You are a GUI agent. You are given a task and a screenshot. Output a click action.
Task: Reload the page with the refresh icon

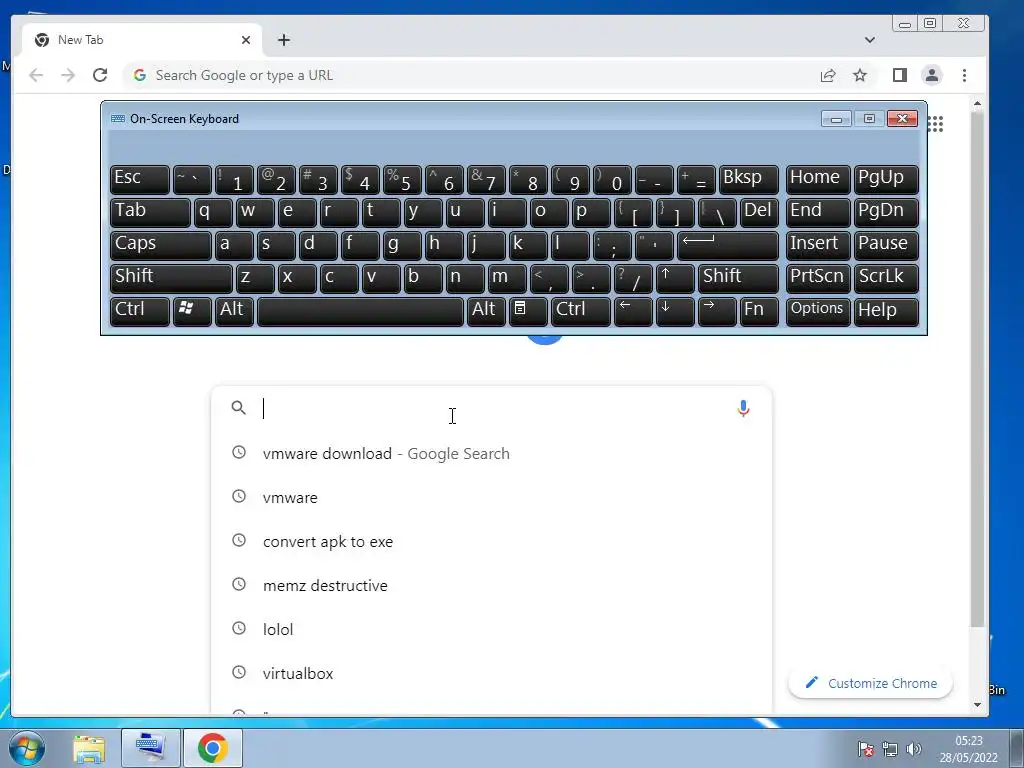[100, 75]
